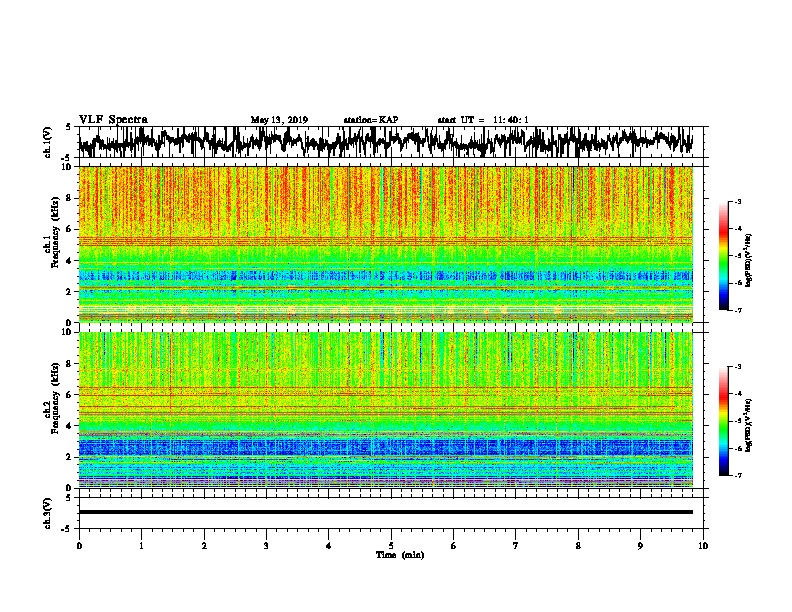Click the ch.1 color bar log(PSD) units label
The height and width of the screenshot is (612, 792).
pyautogui.click(x=749, y=261)
